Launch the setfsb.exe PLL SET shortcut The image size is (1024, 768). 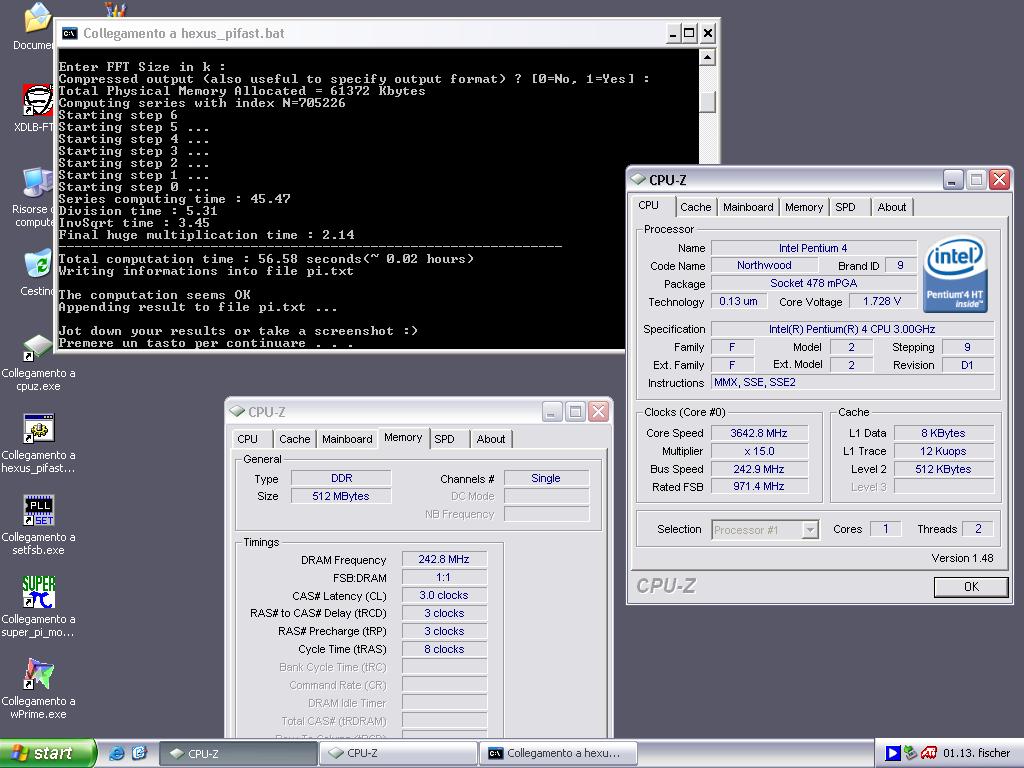(x=38, y=510)
